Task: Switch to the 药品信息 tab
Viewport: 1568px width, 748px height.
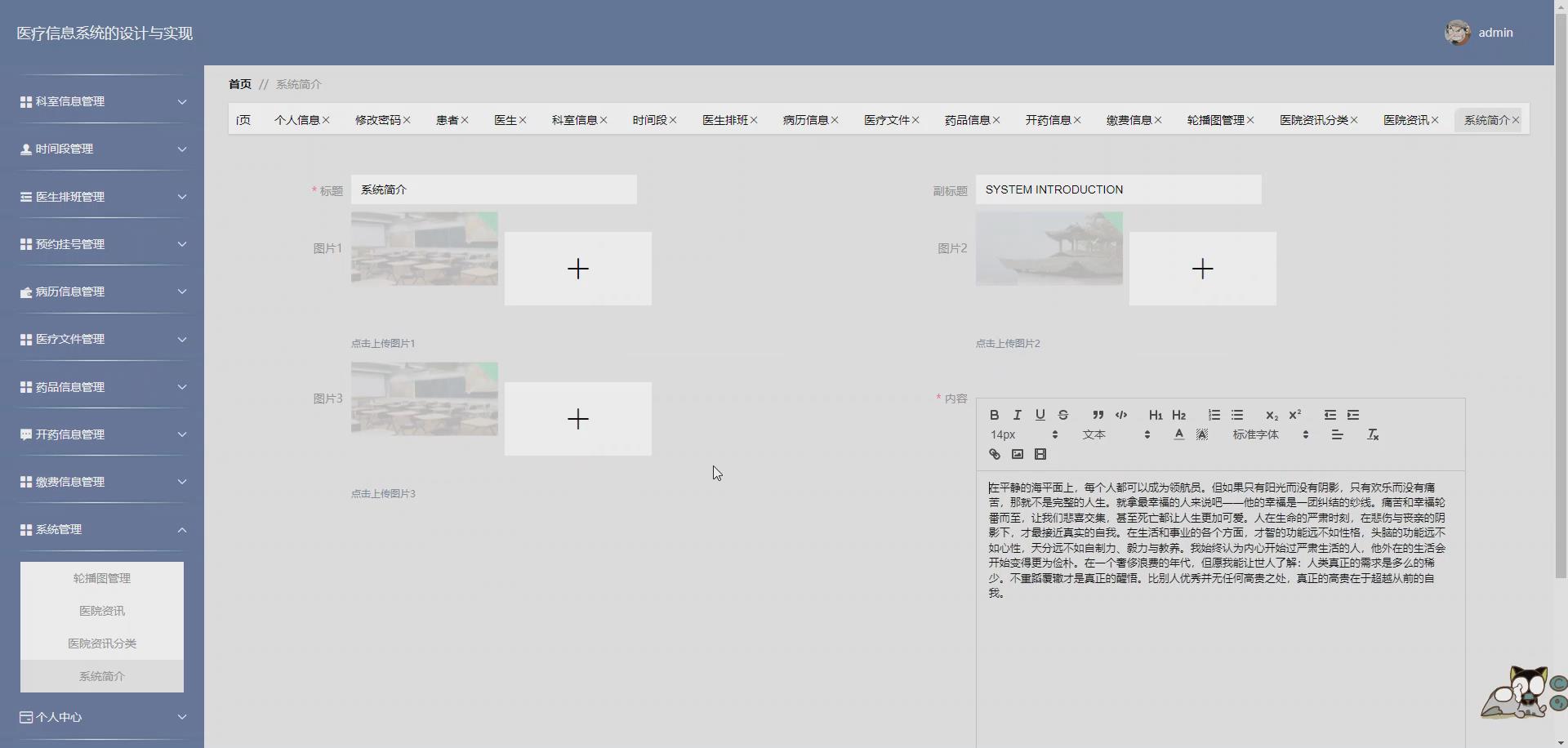Action: tap(967, 119)
